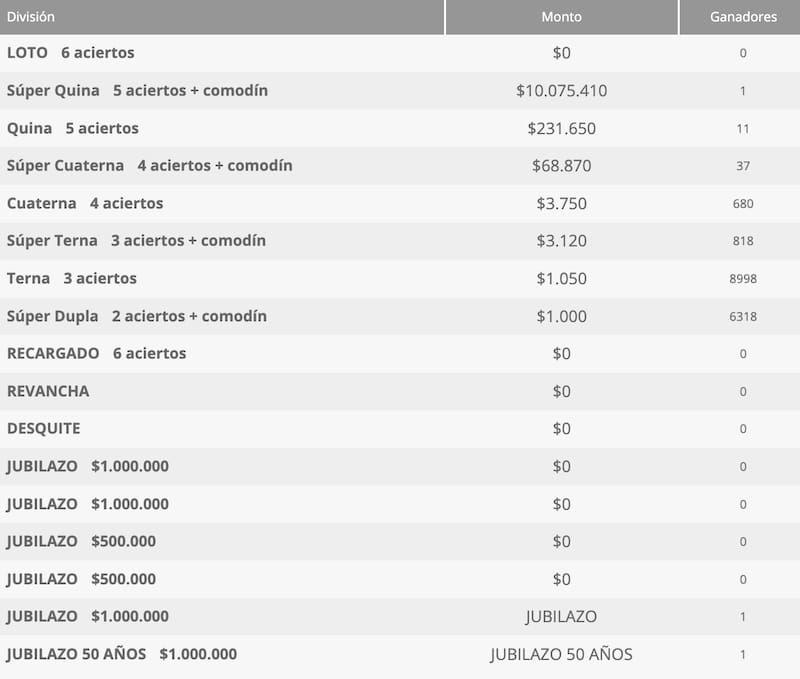Select the winners count 8998

click(x=742, y=279)
